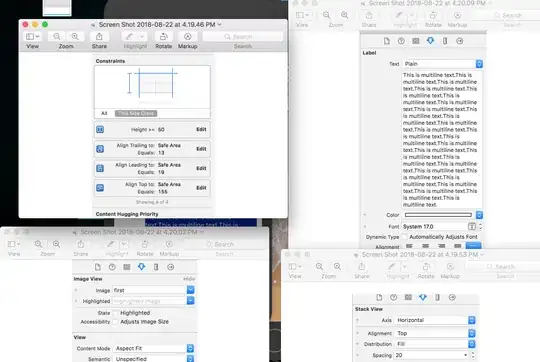Enable Adjusts Image Size checkbox
The height and width of the screenshot is (362, 540).
point(116,322)
